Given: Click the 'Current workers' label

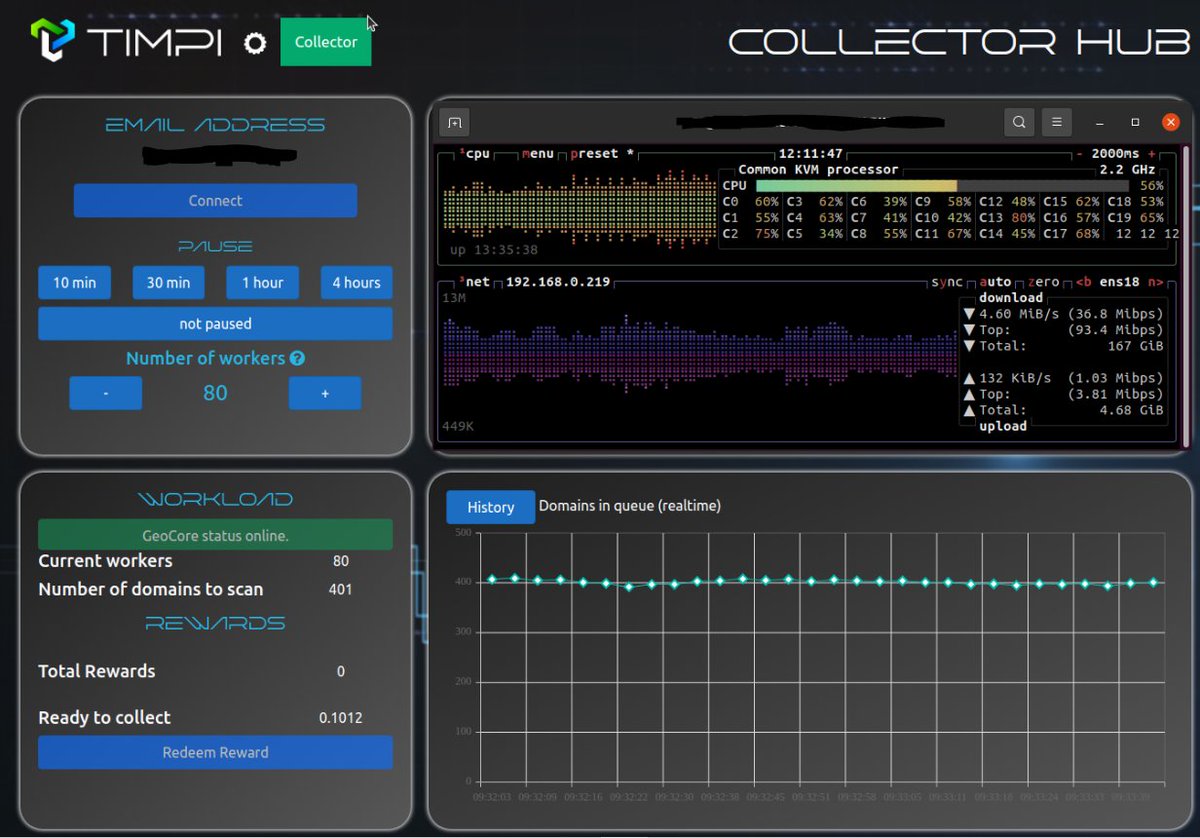Looking at the screenshot, I should pos(105,561).
